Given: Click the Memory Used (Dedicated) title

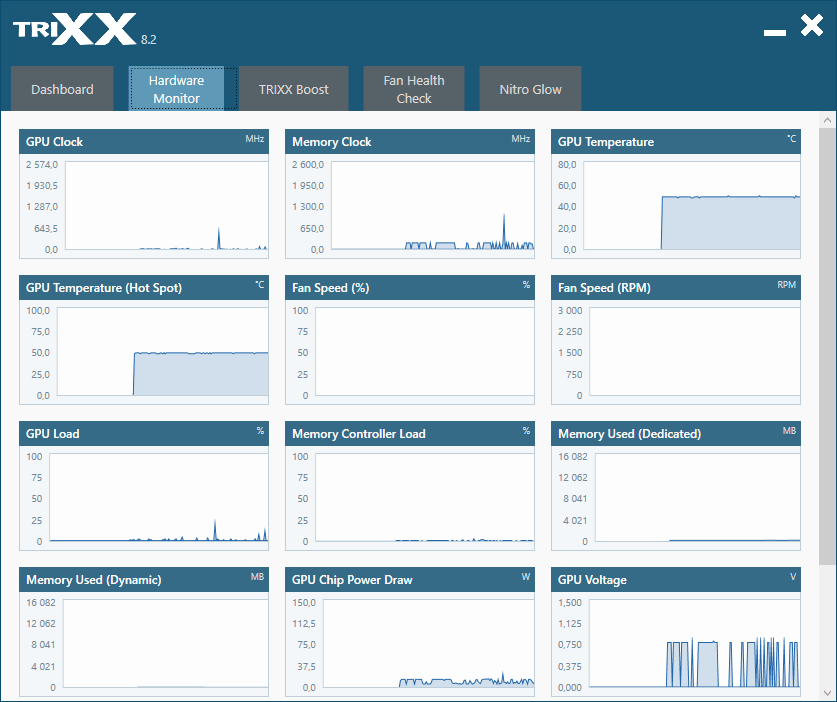Looking at the screenshot, I should pyautogui.click(x=629, y=433).
